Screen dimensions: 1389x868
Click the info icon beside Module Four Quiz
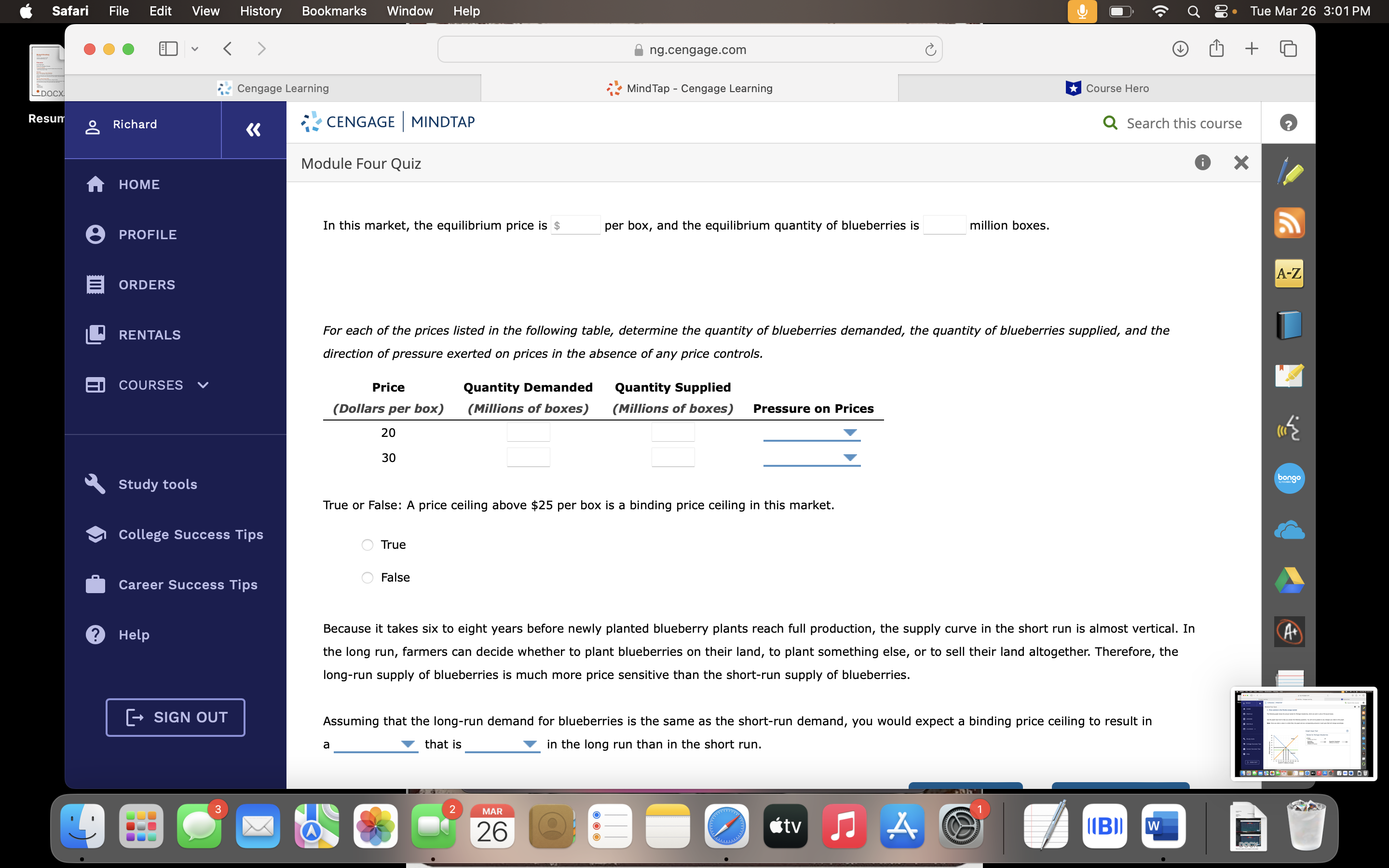point(1202,163)
